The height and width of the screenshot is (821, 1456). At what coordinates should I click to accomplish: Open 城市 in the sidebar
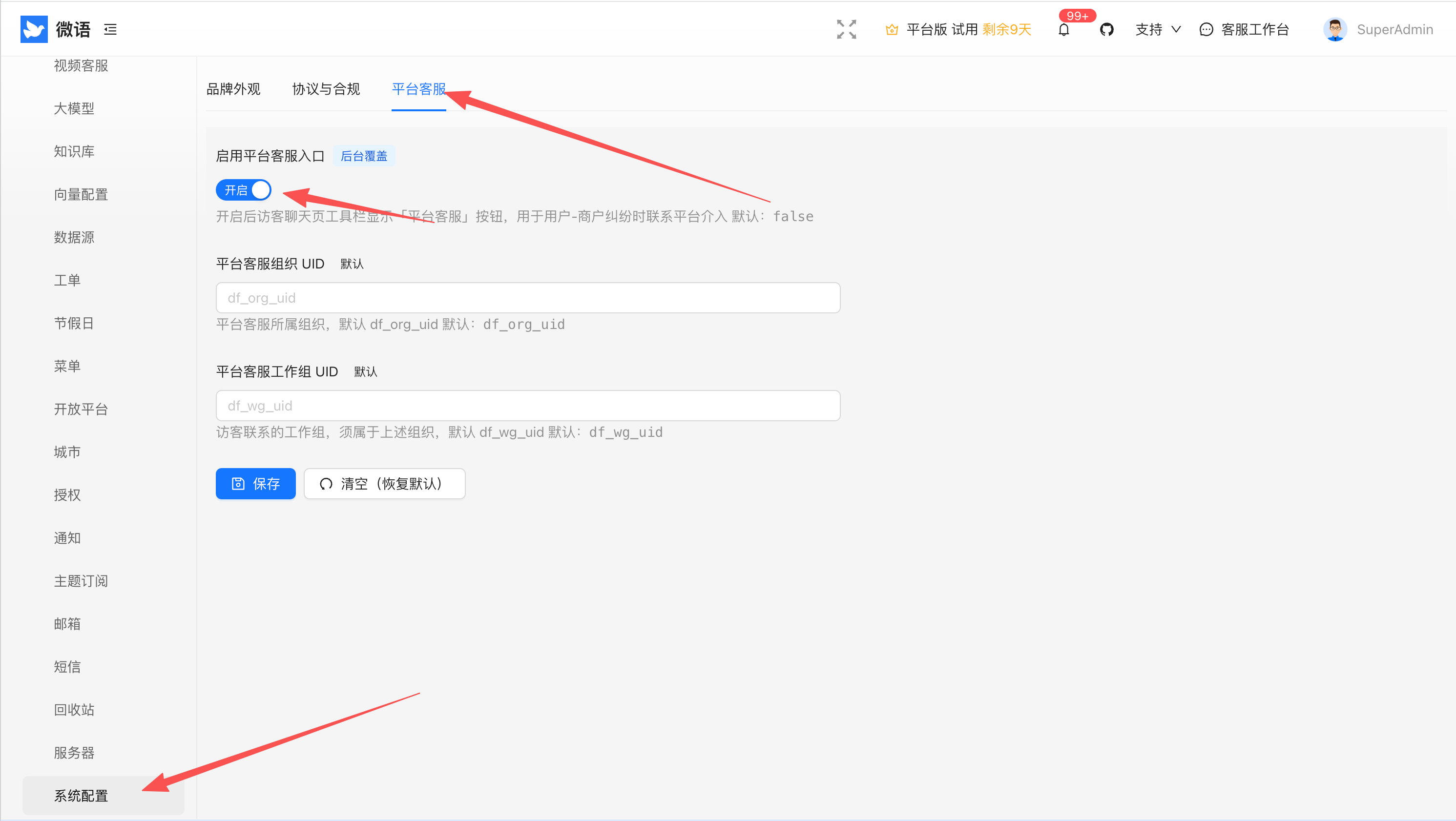pos(67,452)
